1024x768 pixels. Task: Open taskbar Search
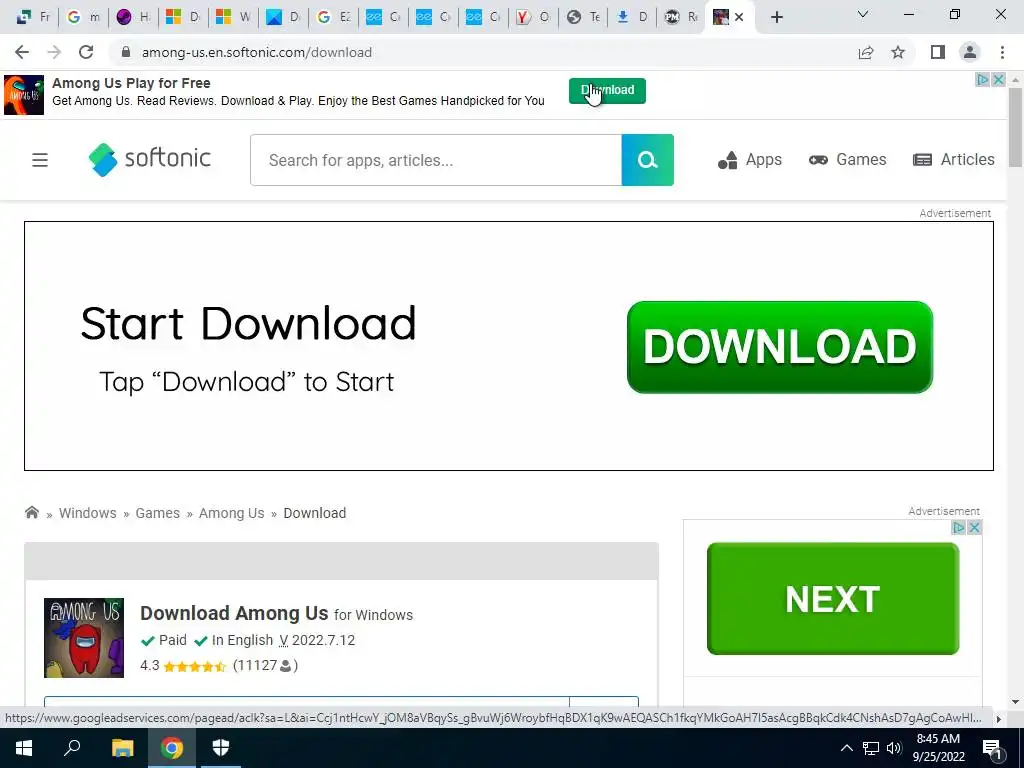(72, 748)
